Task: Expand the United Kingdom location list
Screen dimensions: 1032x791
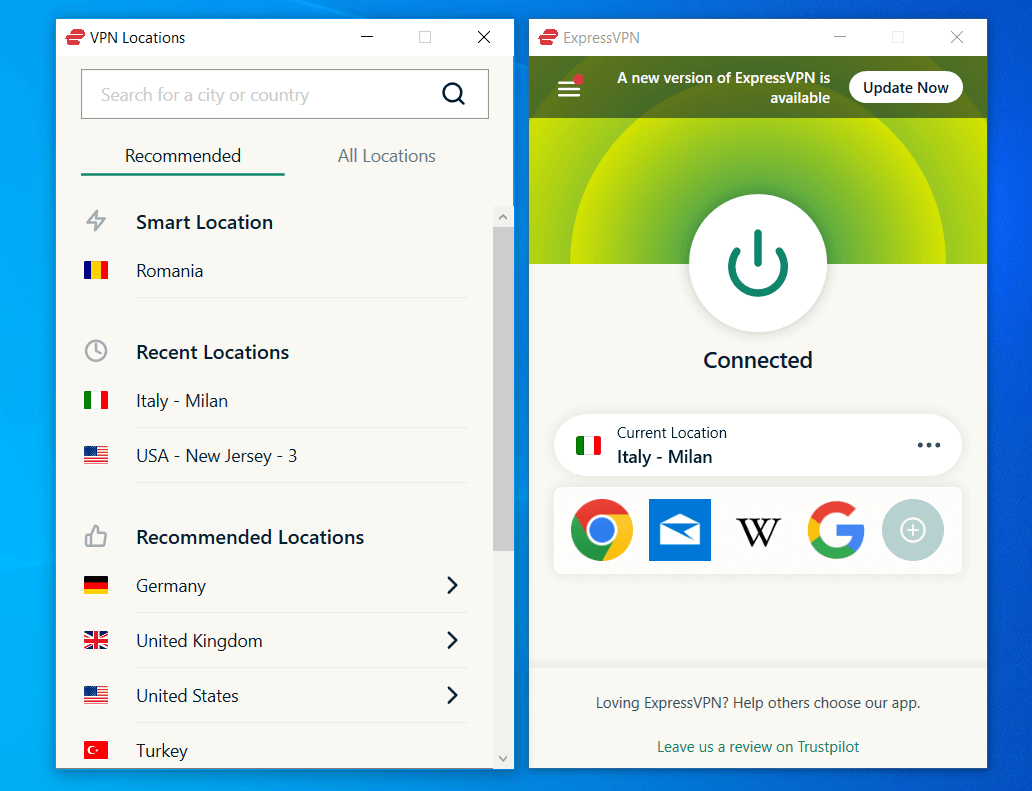Action: (452, 640)
